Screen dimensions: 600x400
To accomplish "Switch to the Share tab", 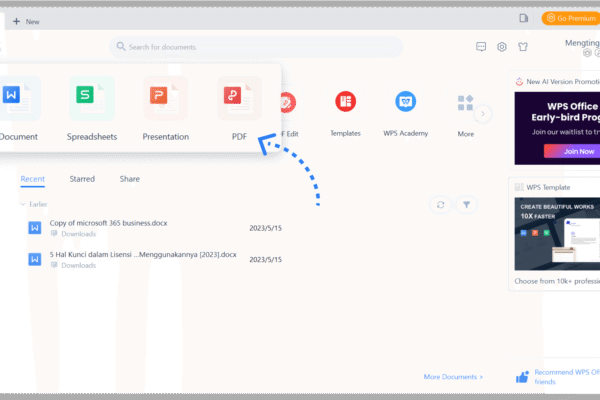I will pyautogui.click(x=130, y=179).
